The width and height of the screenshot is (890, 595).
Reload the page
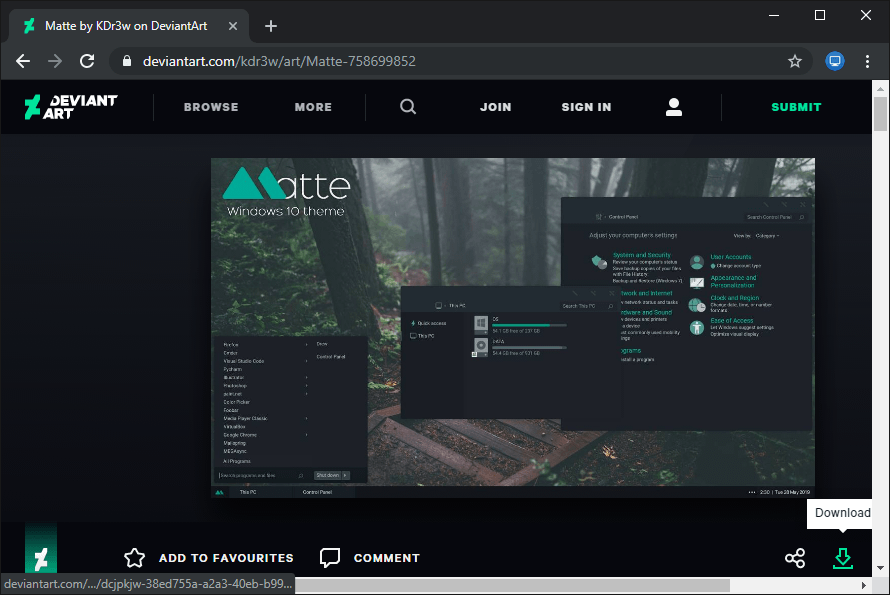point(87,61)
